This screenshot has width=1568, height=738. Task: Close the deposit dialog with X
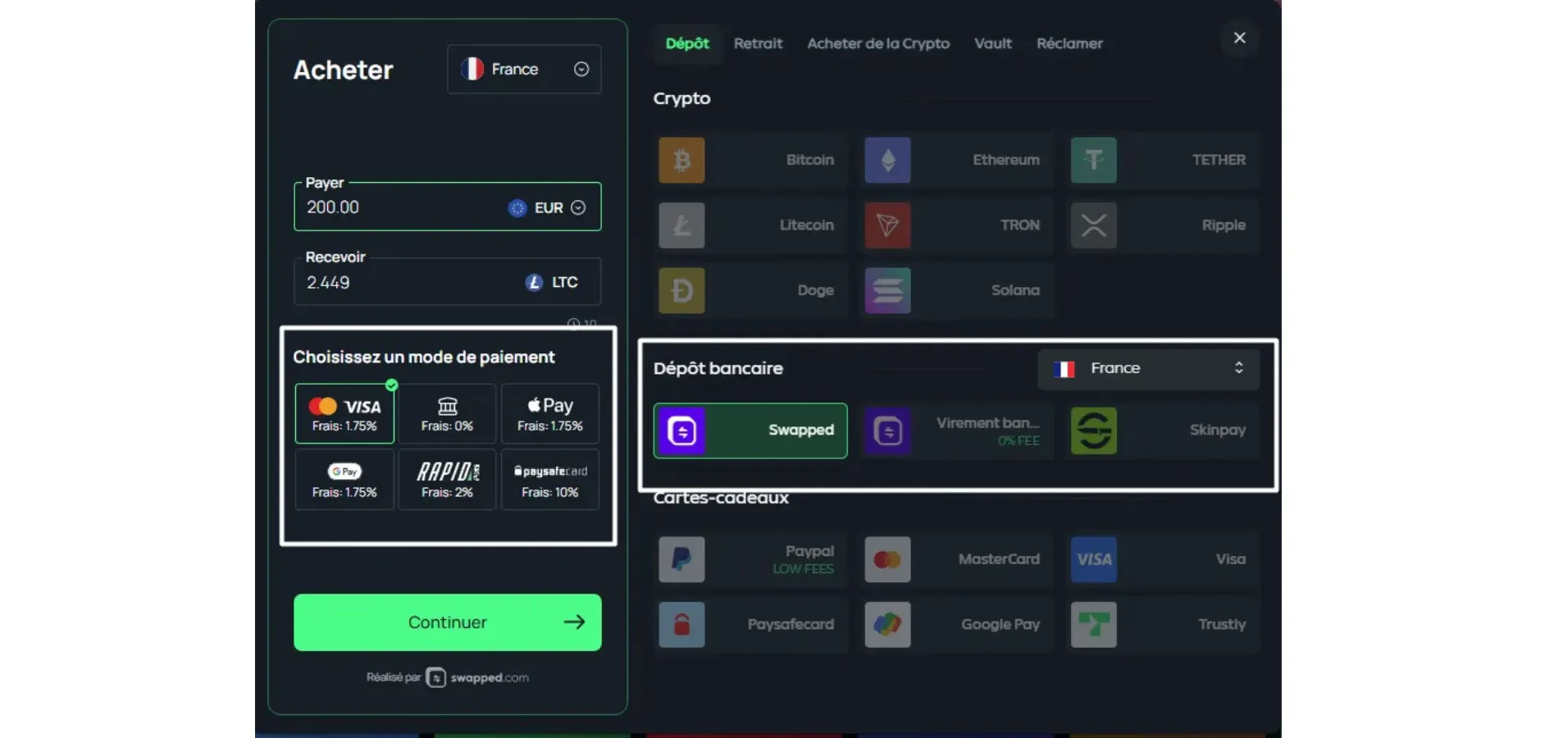click(x=1239, y=38)
